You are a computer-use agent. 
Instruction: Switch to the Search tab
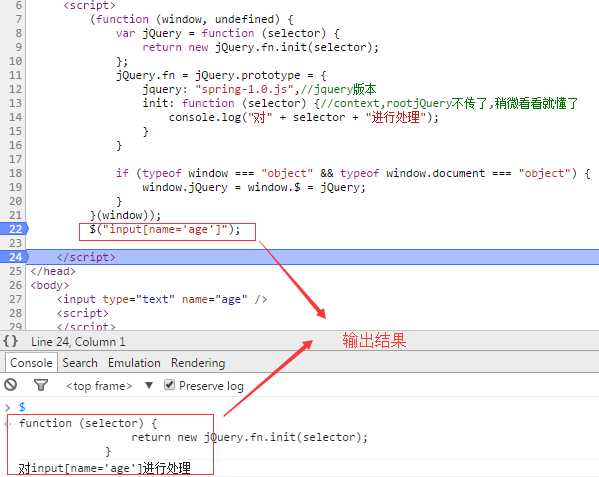[x=80, y=362]
